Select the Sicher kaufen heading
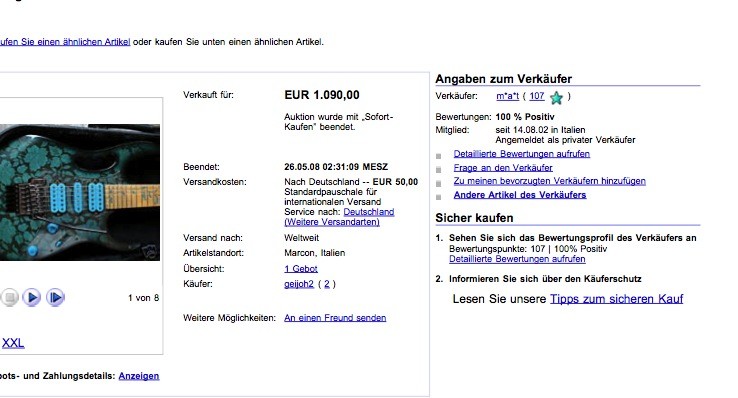The width and height of the screenshot is (738, 398). tap(474, 218)
